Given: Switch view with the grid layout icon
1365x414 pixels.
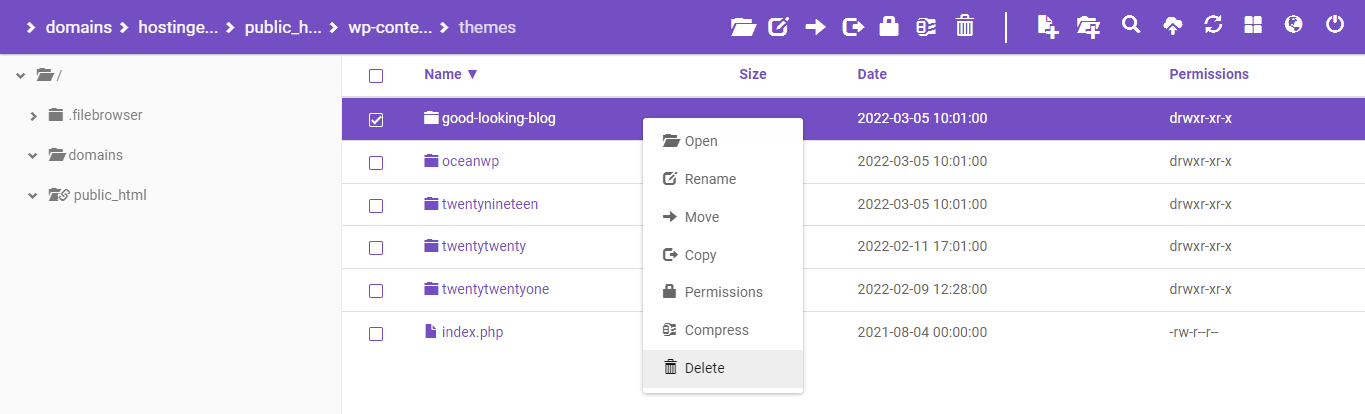Looking at the screenshot, I should [1253, 26].
